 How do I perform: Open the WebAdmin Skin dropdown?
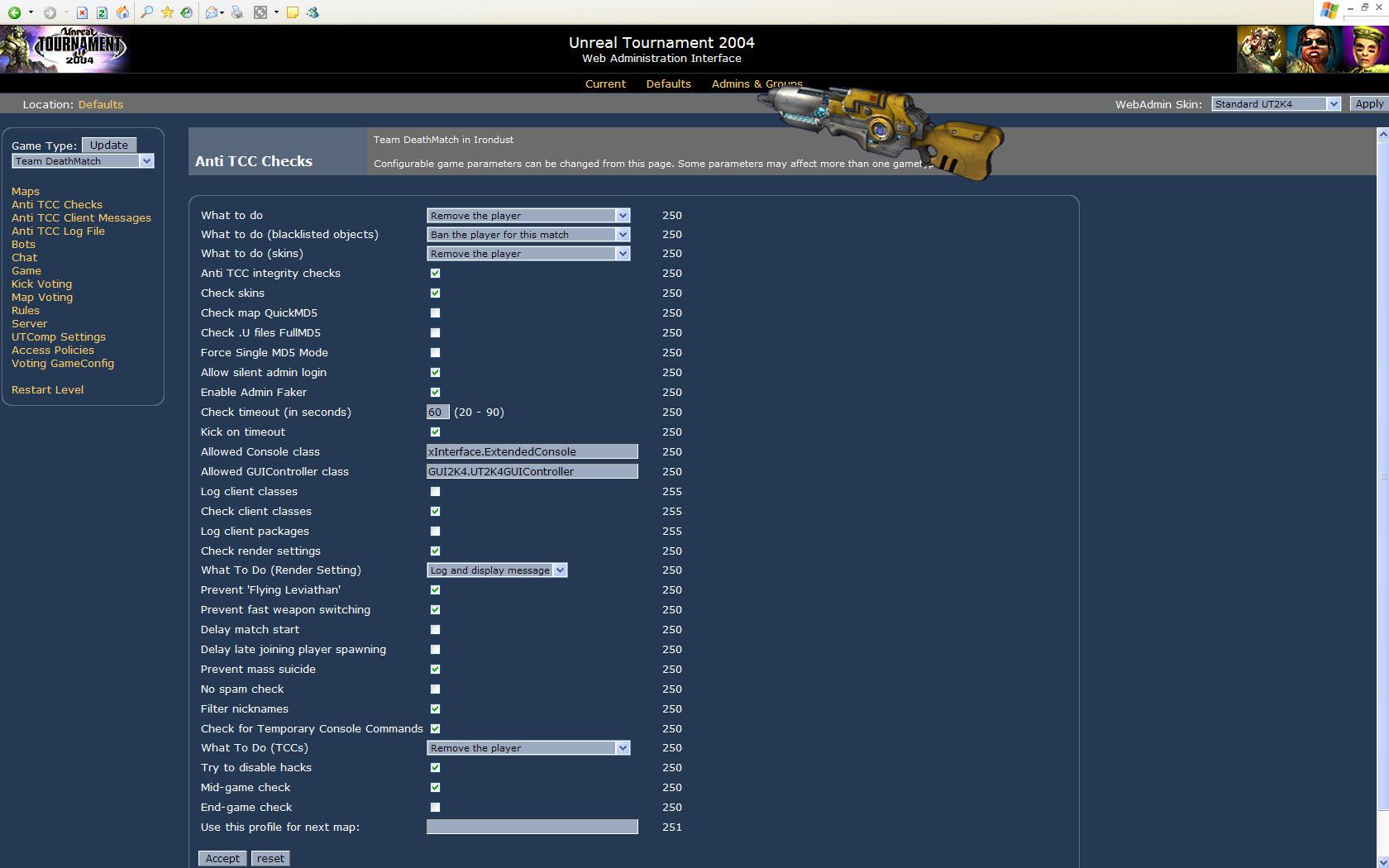(x=1276, y=104)
